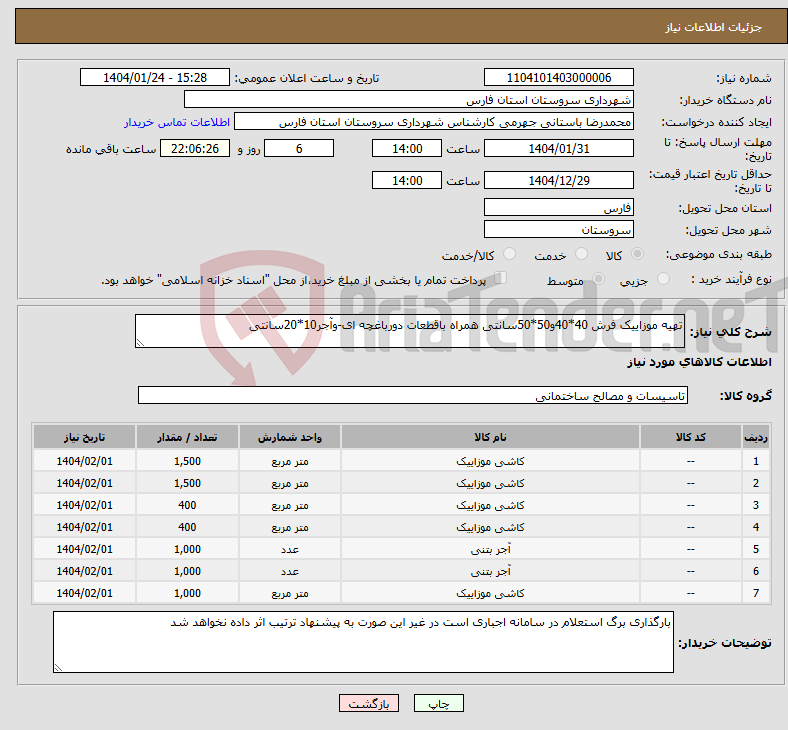The height and width of the screenshot is (730, 788).
Task: Select item آجر بتنی in row 5
Action: pyautogui.click(x=490, y=550)
